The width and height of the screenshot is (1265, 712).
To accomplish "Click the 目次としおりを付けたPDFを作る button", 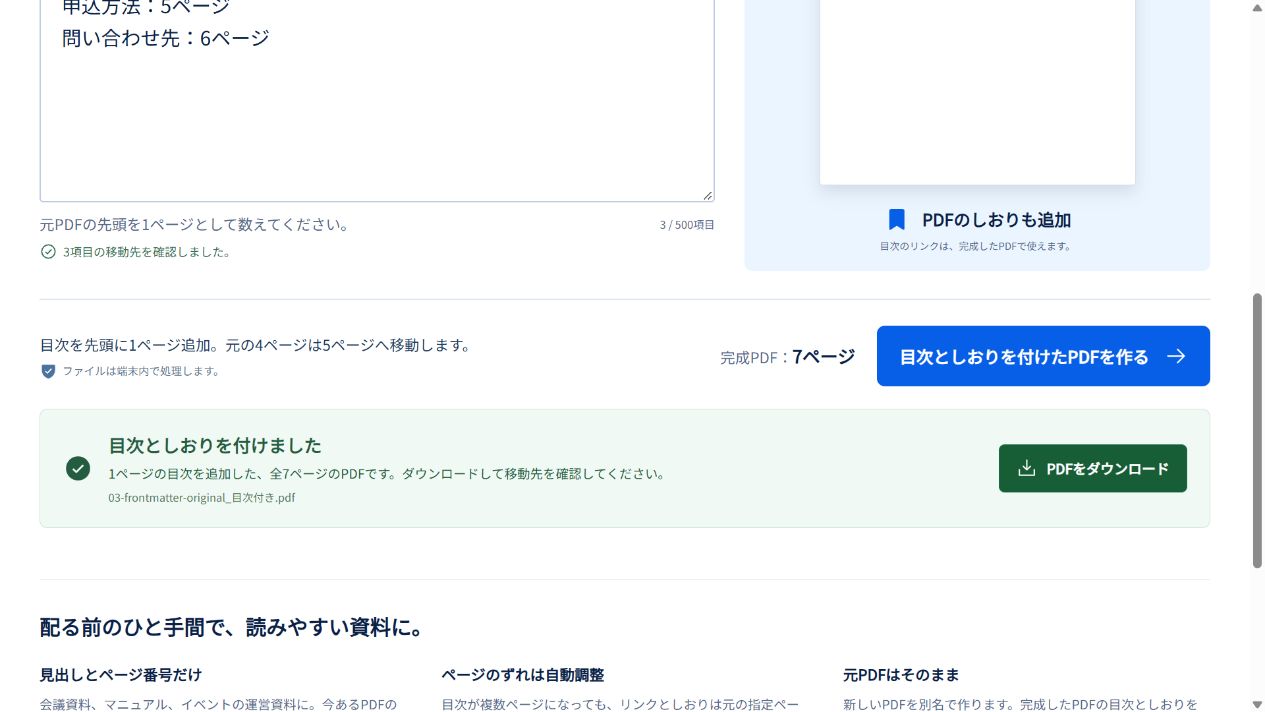I will (x=1043, y=356).
